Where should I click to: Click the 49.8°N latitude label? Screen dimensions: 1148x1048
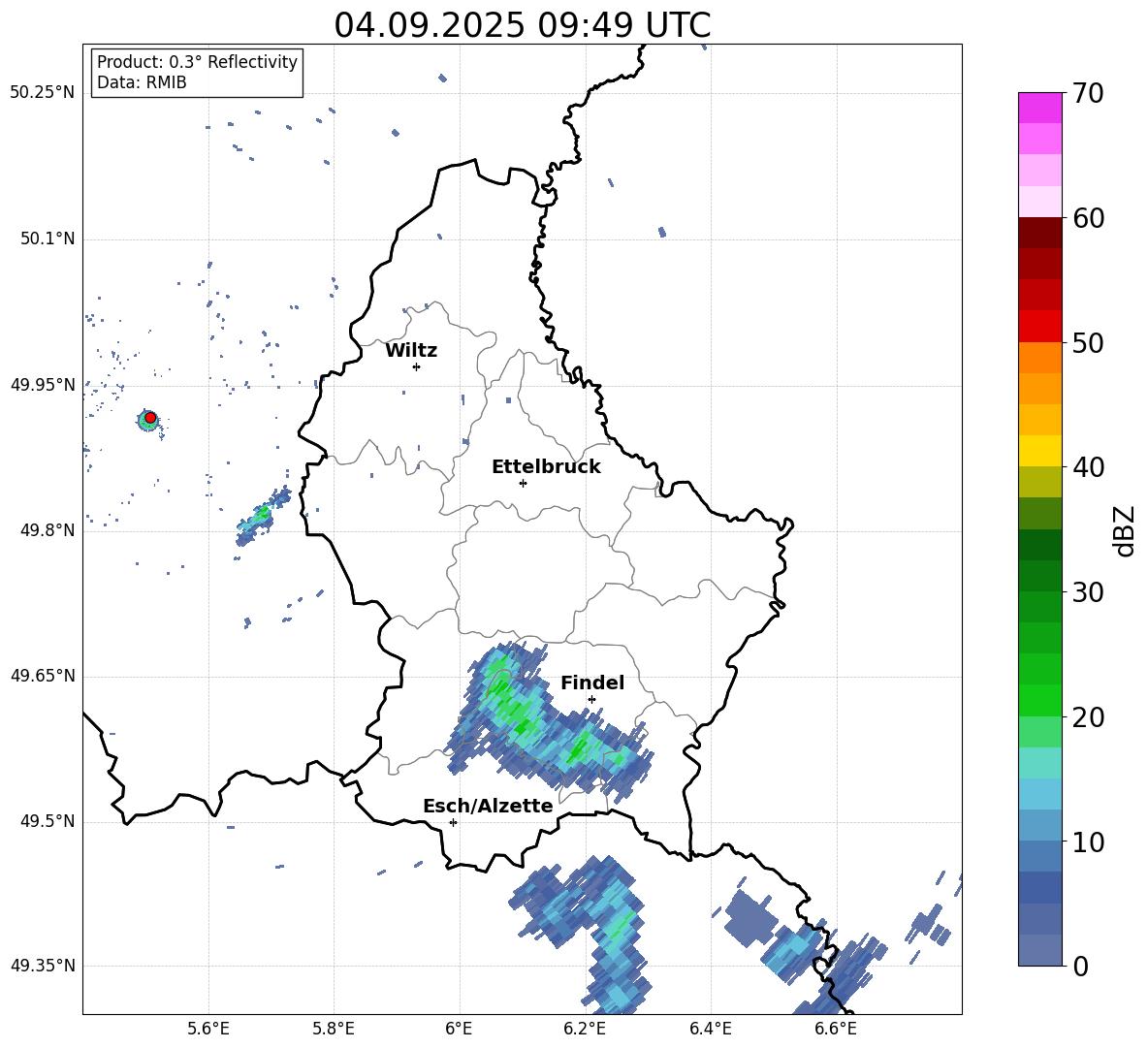pos(47,530)
